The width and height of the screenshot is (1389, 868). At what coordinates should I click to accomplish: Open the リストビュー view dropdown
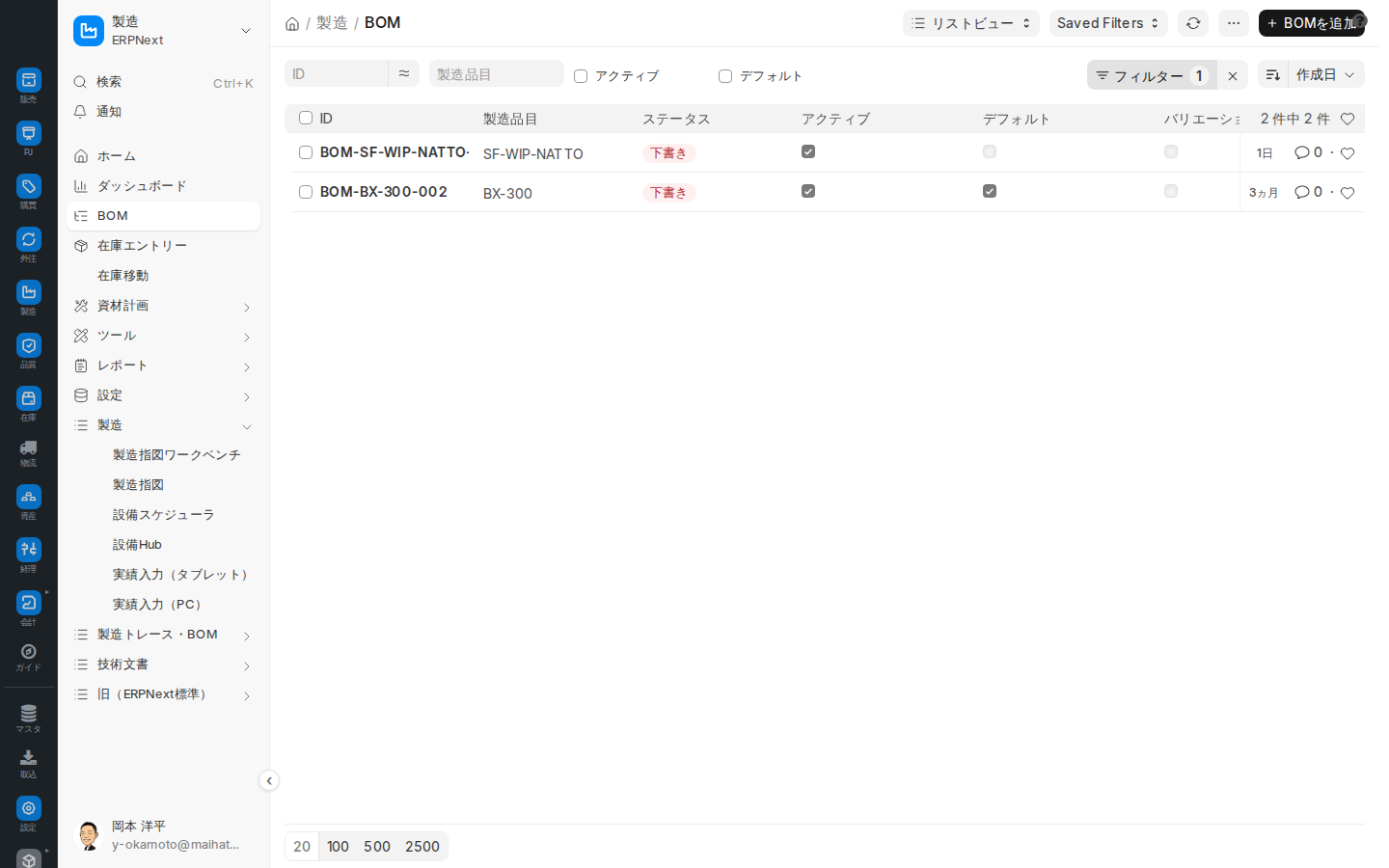[x=971, y=23]
